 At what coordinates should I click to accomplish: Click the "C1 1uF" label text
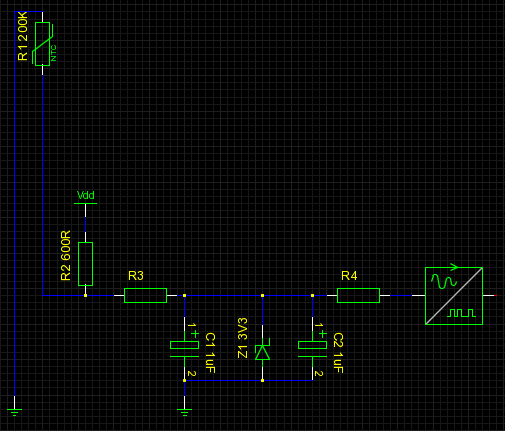click(210, 353)
